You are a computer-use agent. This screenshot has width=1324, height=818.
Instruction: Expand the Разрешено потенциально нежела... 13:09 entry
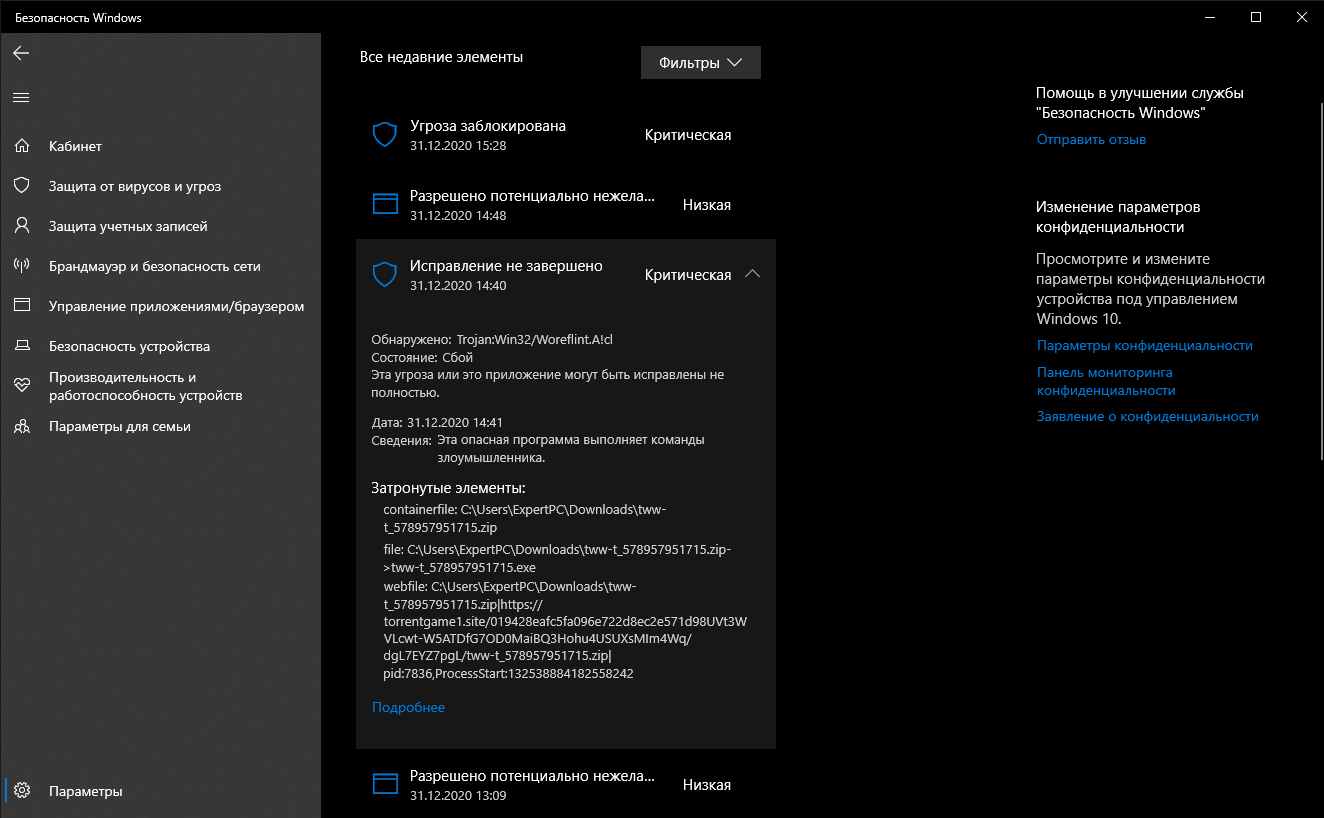click(x=566, y=785)
